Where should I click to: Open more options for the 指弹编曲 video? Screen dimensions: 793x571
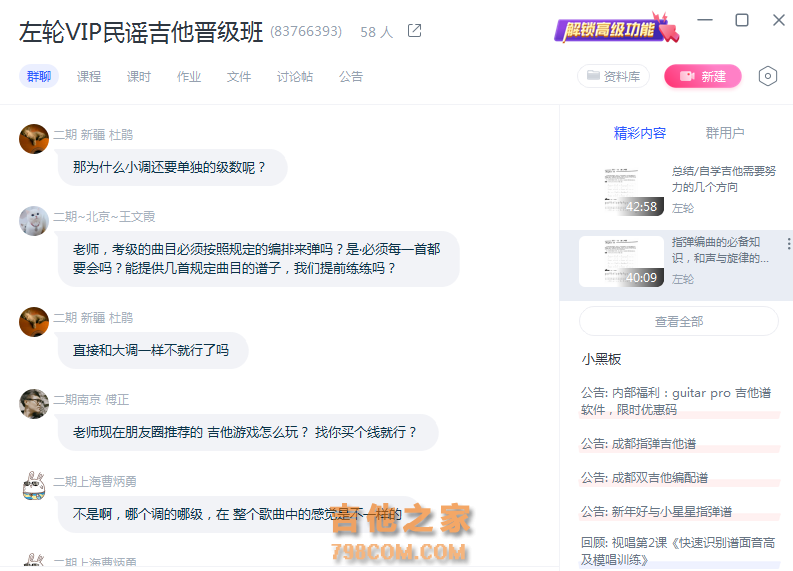tap(788, 243)
